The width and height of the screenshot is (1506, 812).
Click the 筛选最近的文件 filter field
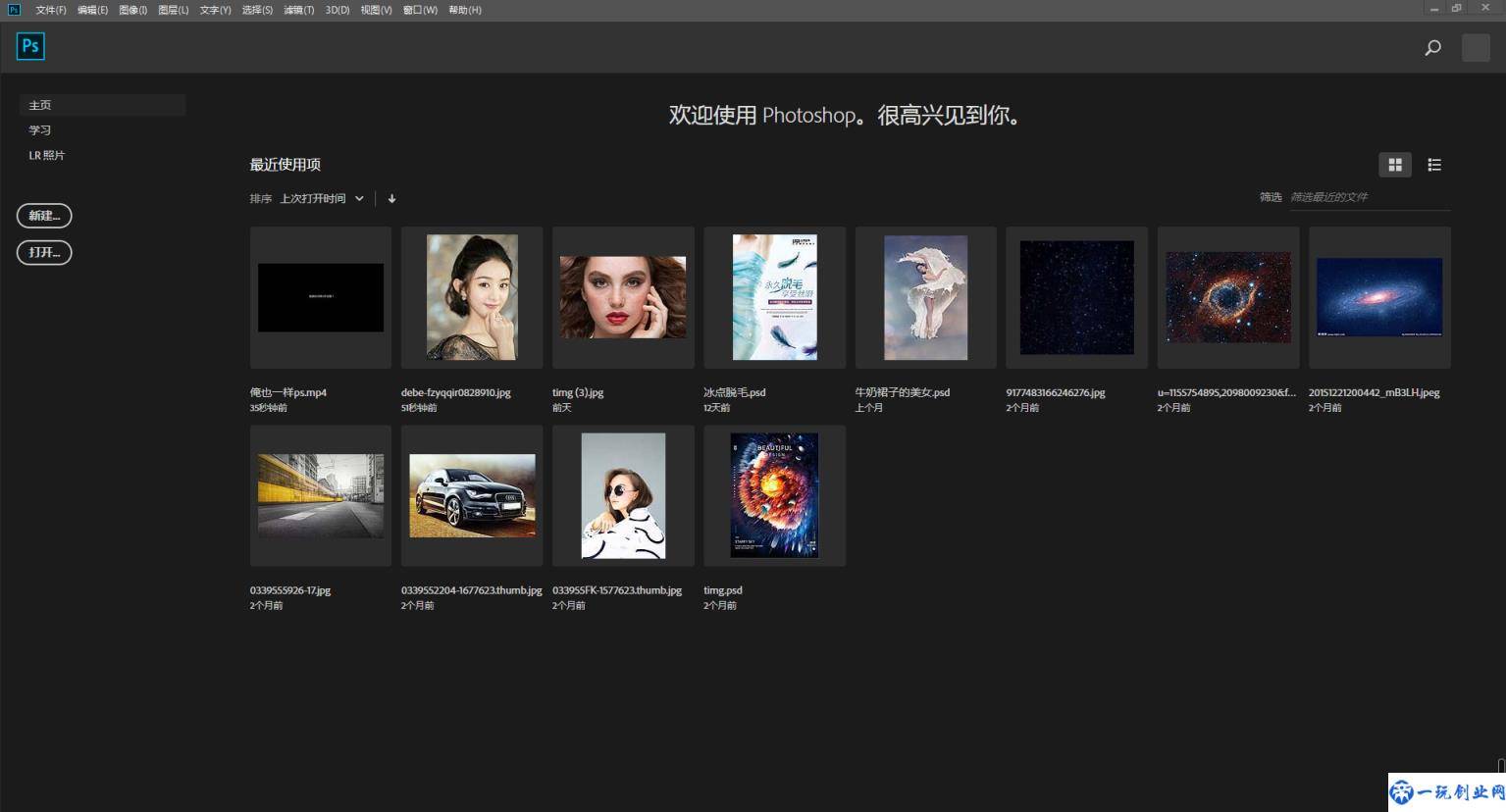[x=1370, y=197]
